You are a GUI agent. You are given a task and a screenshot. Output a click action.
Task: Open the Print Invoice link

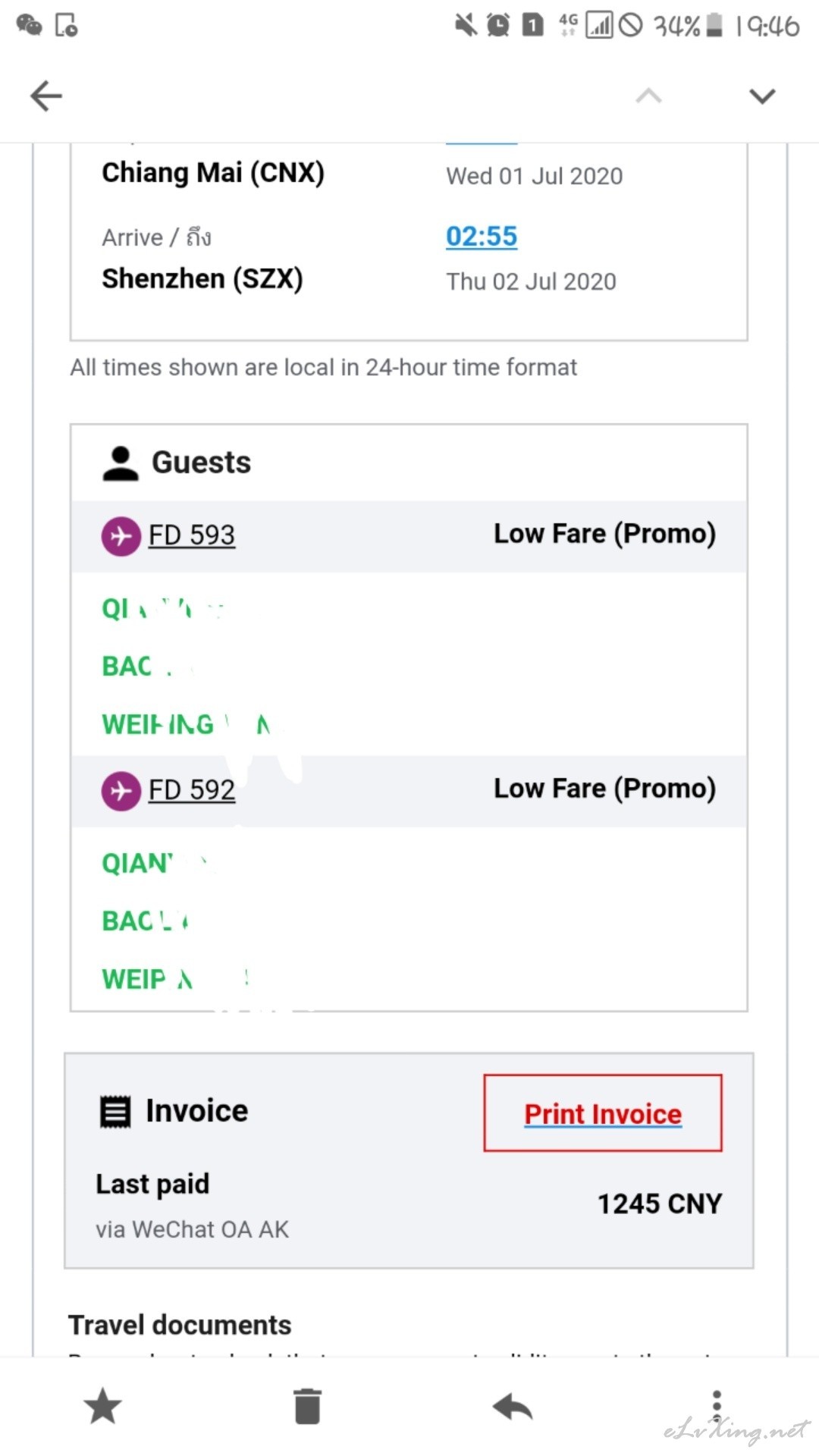(603, 1114)
